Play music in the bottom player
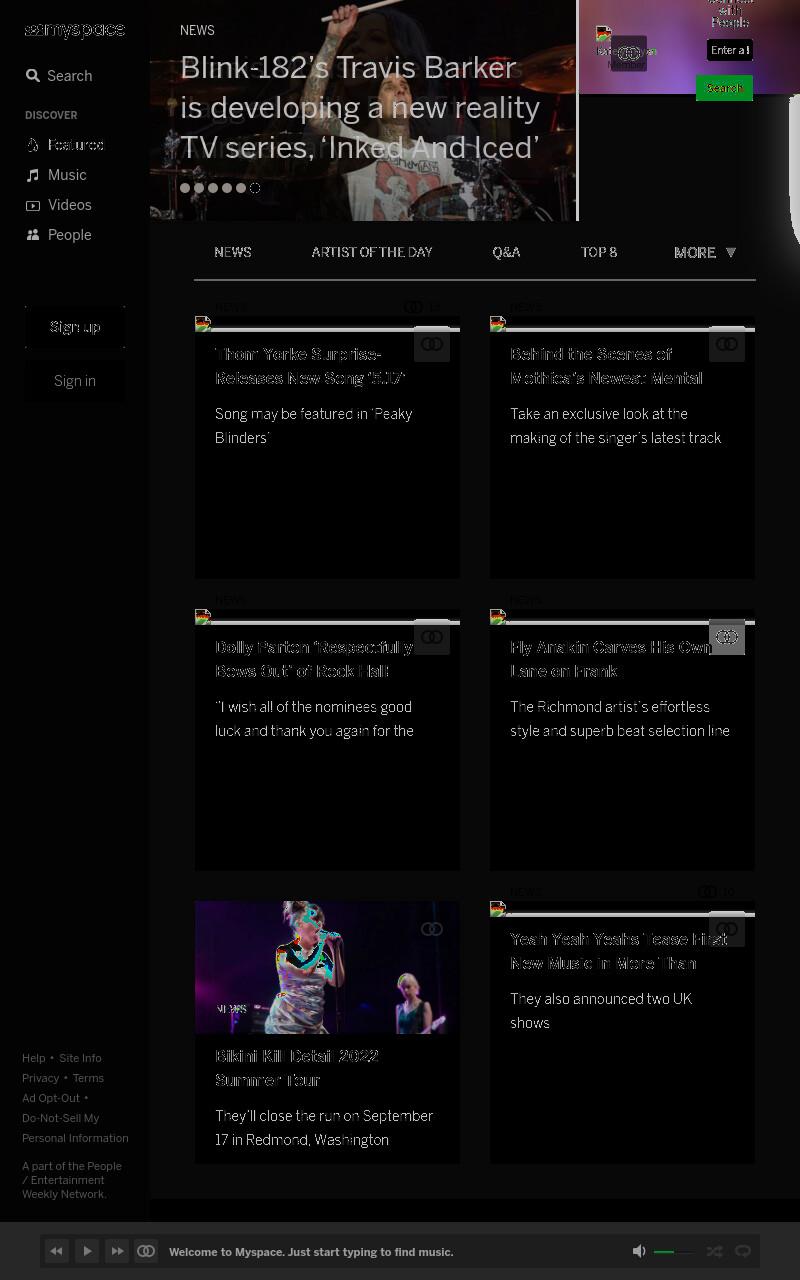Viewport: 800px width, 1280px height. (87, 1251)
